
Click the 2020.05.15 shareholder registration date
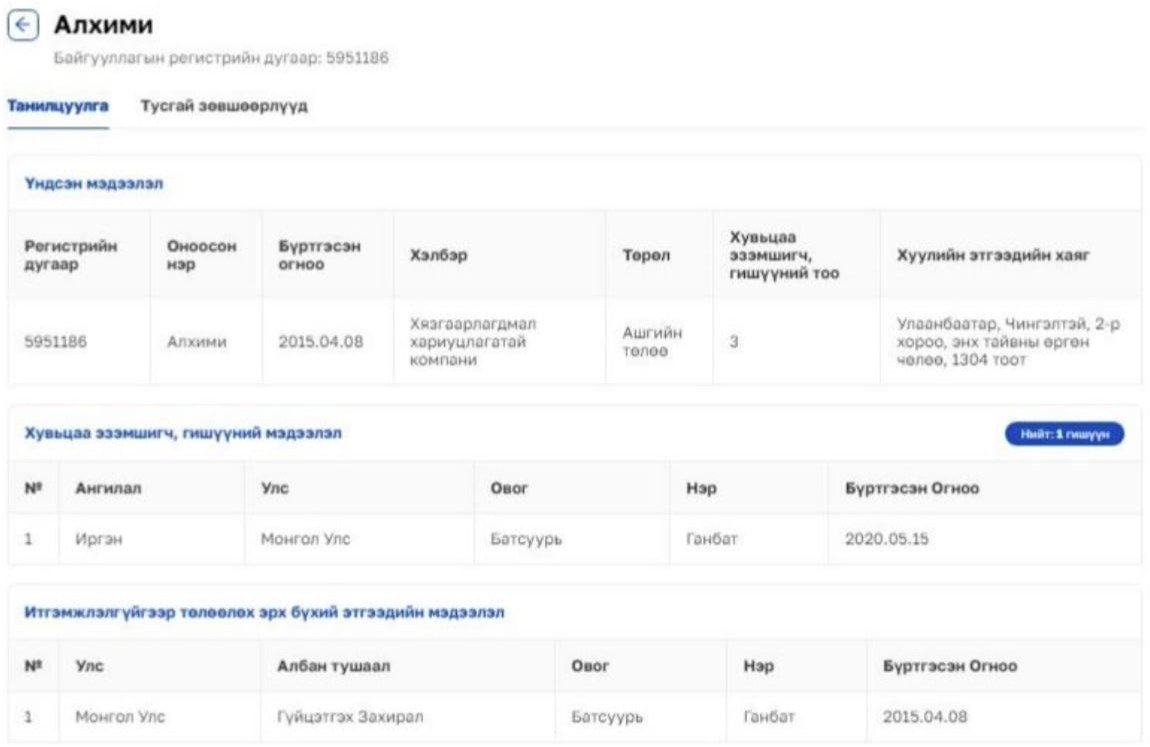pos(886,539)
